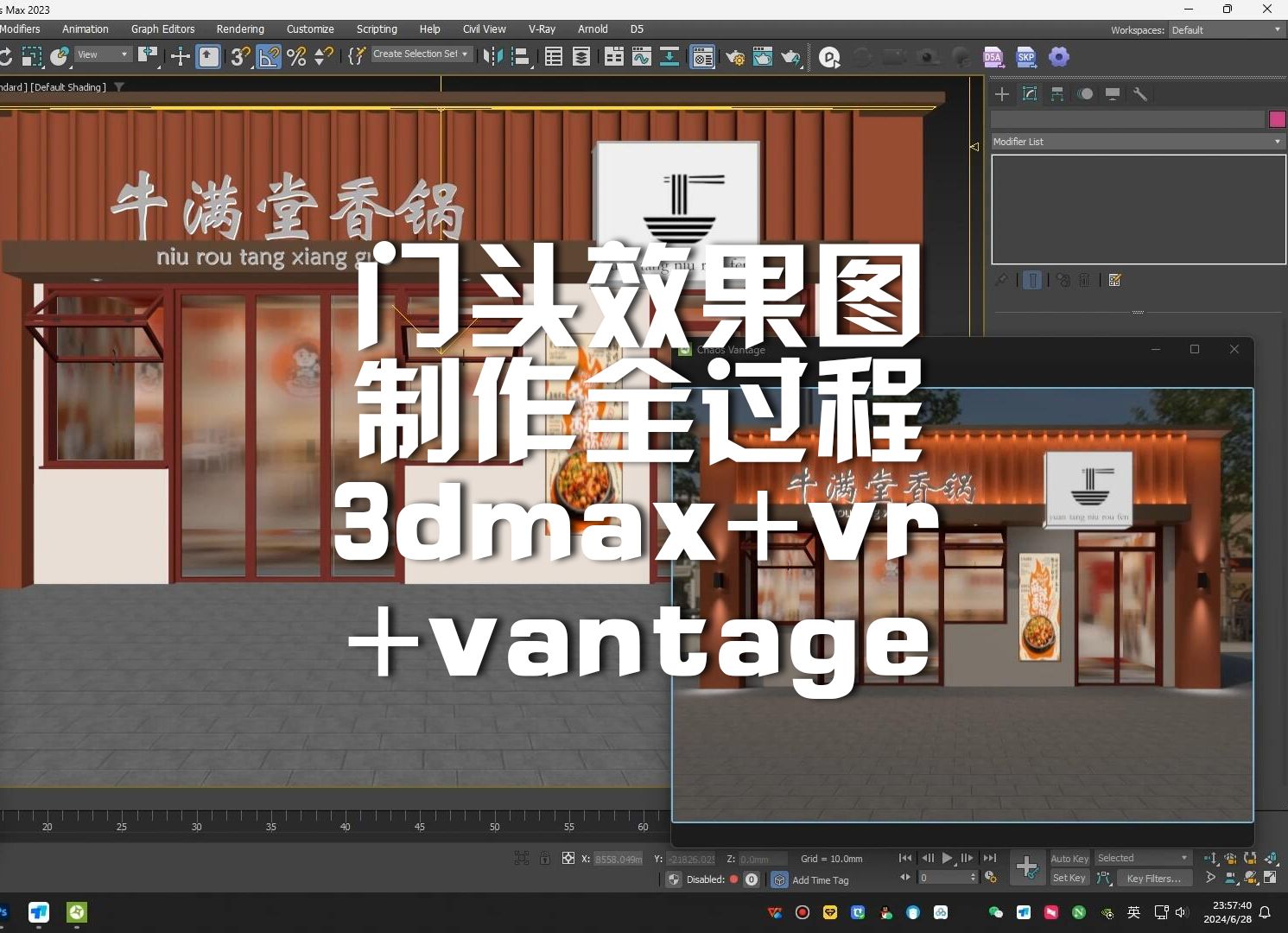Click the large Set Keys plus button

[1027, 867]
